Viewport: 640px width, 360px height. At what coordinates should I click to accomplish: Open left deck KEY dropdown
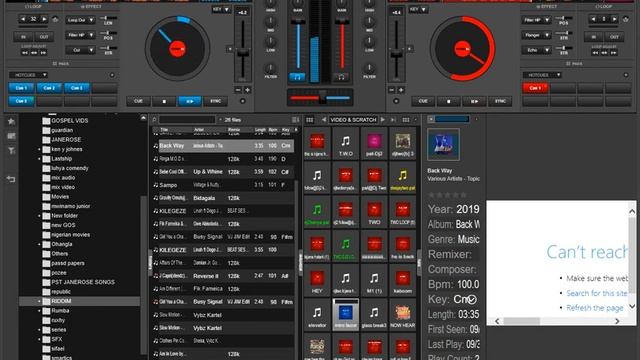pos(222,9)
